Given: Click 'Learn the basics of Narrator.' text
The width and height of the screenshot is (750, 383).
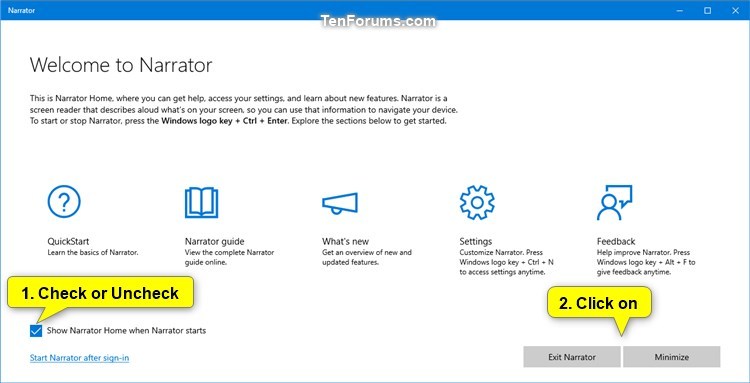Looking at the screenshot, I should 93,252.
